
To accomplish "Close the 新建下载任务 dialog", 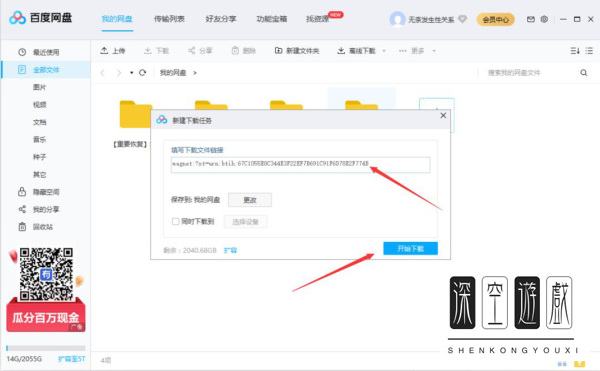I will point(443,116).
